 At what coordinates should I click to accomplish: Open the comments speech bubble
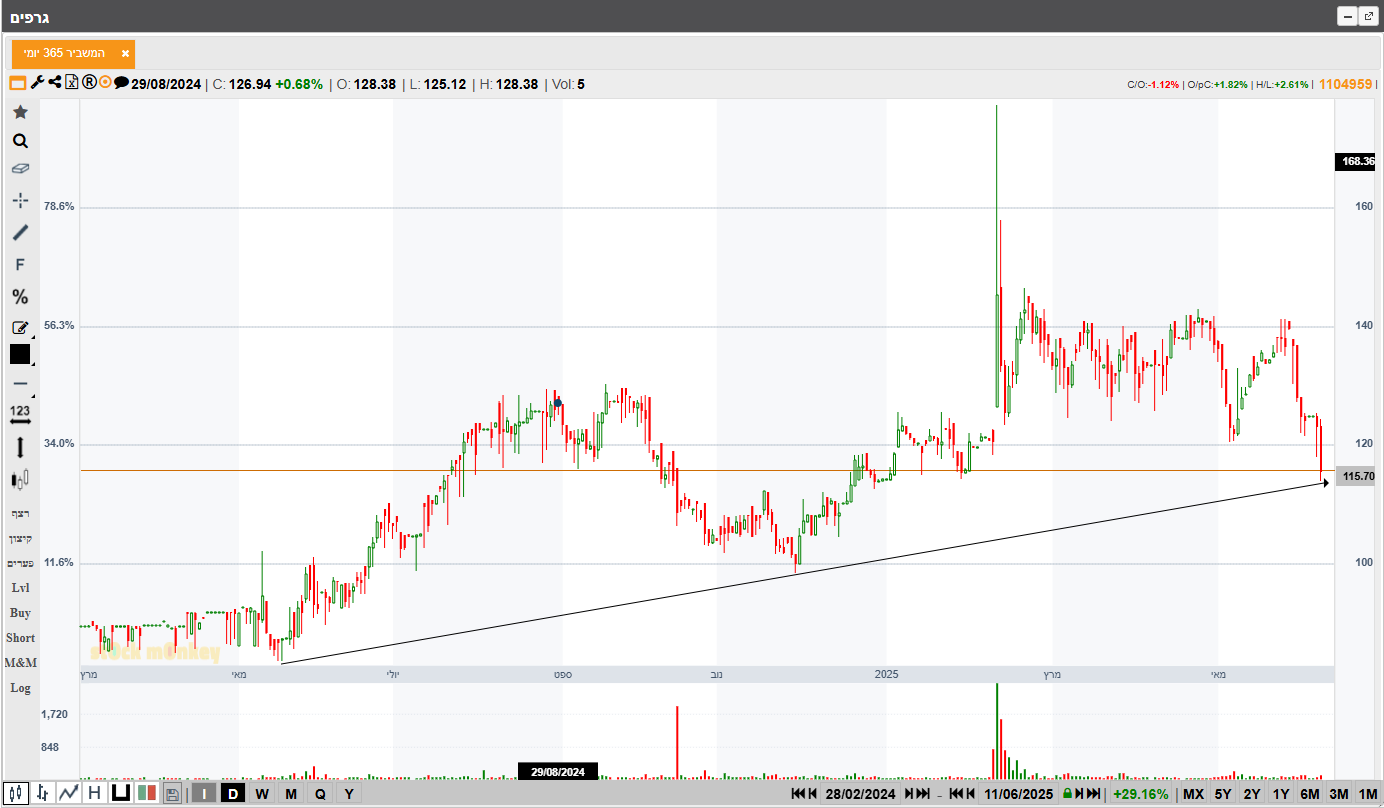121,83
